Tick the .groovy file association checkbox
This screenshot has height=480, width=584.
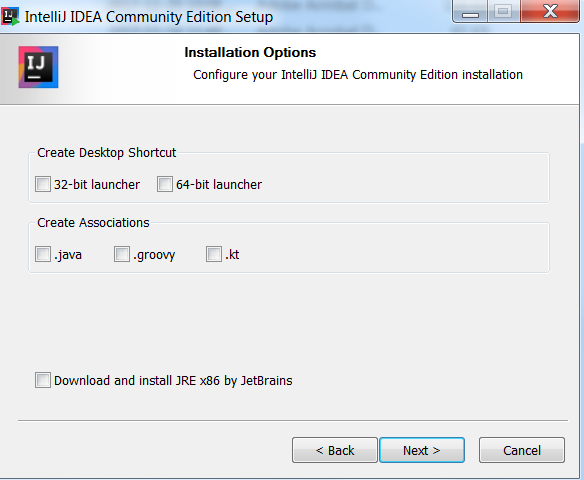tap(122, 254)
